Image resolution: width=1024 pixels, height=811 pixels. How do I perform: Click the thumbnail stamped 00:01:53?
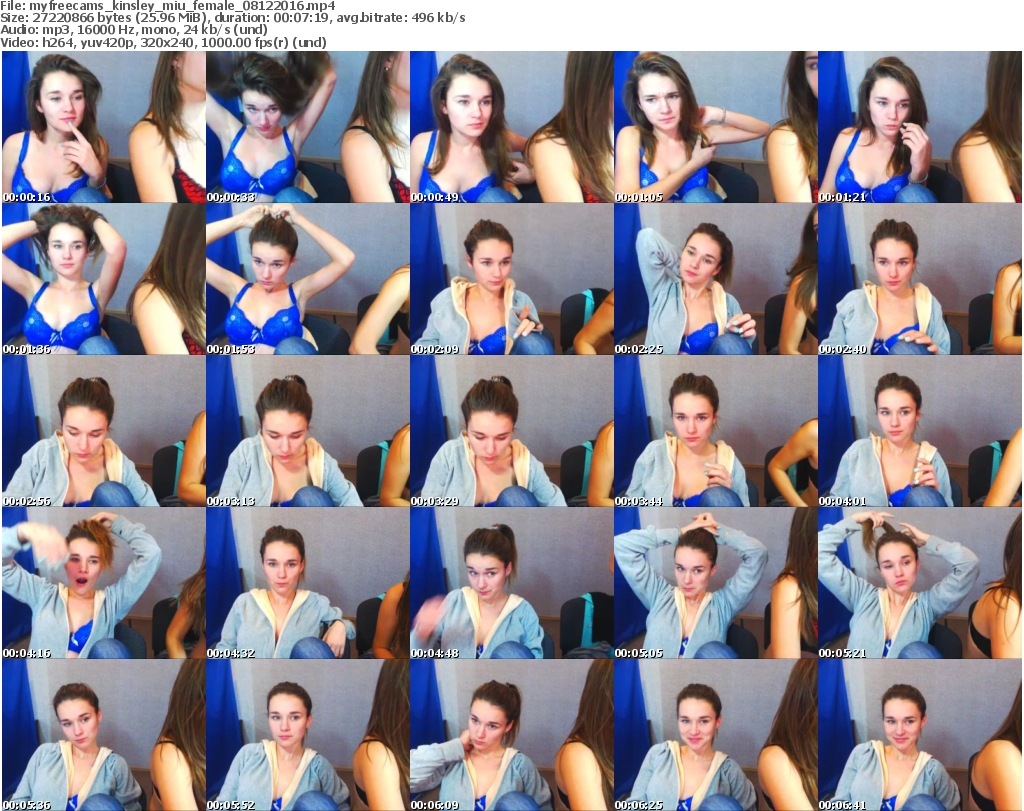tap(308, 279)
